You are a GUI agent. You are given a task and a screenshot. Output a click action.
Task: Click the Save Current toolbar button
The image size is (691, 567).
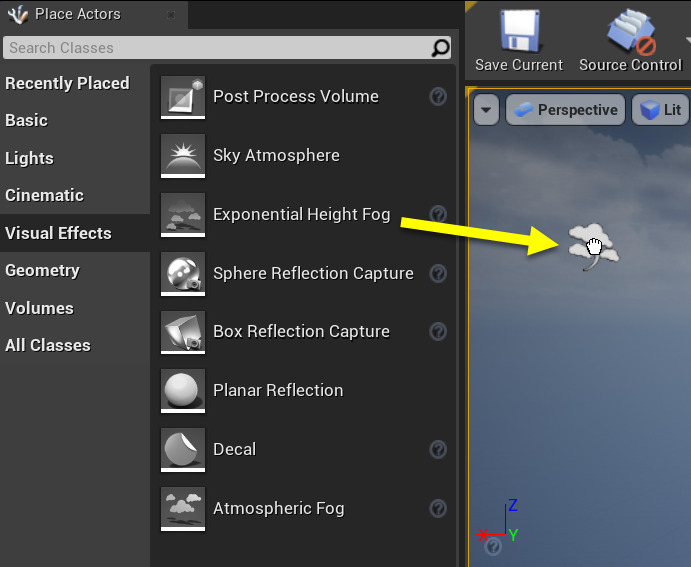click(518, 40)
